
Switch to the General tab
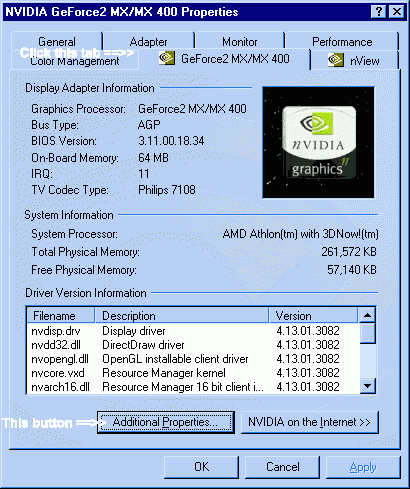(57, 41)
